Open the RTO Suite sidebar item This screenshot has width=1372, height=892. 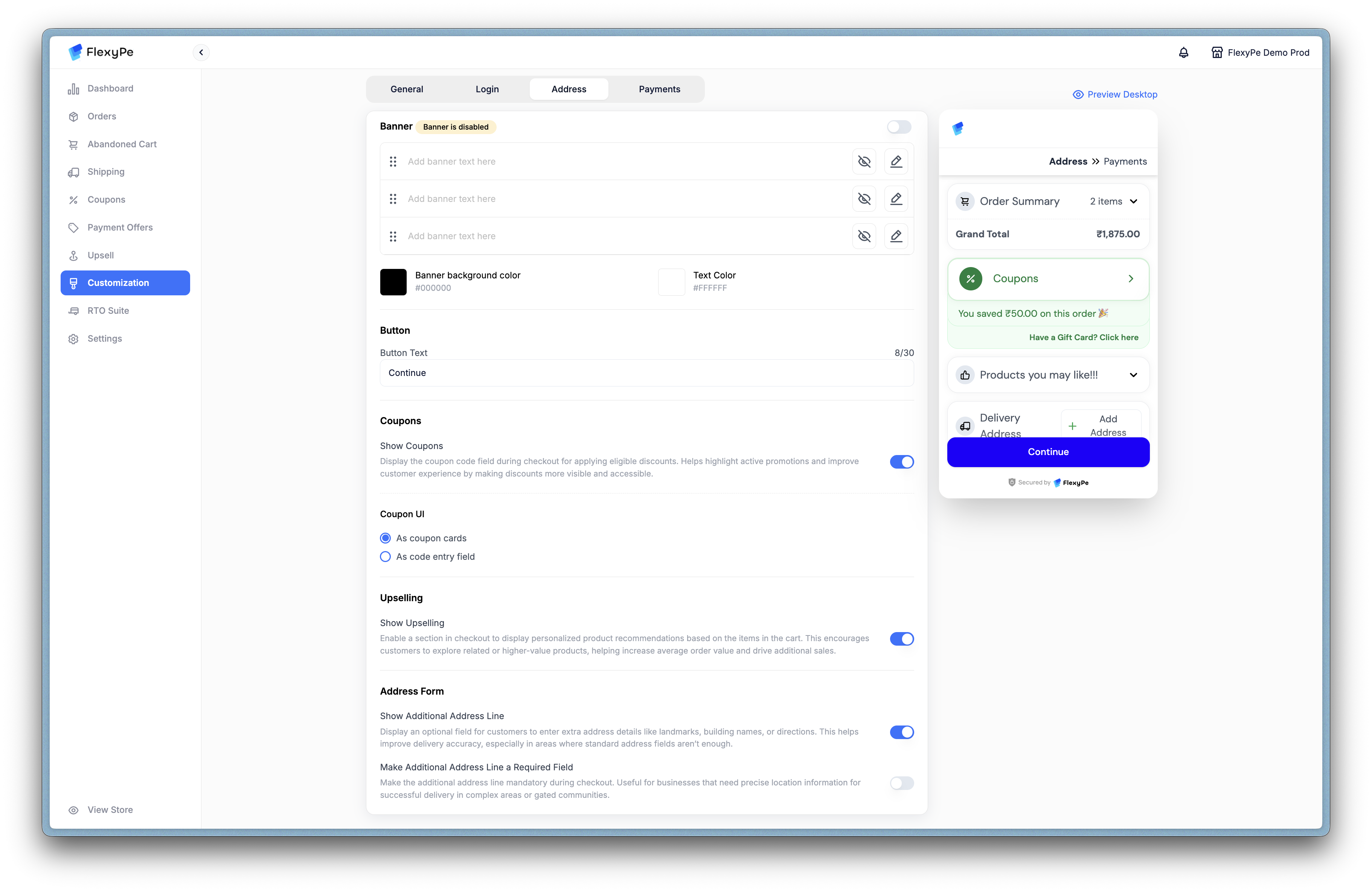coord(108,311)
